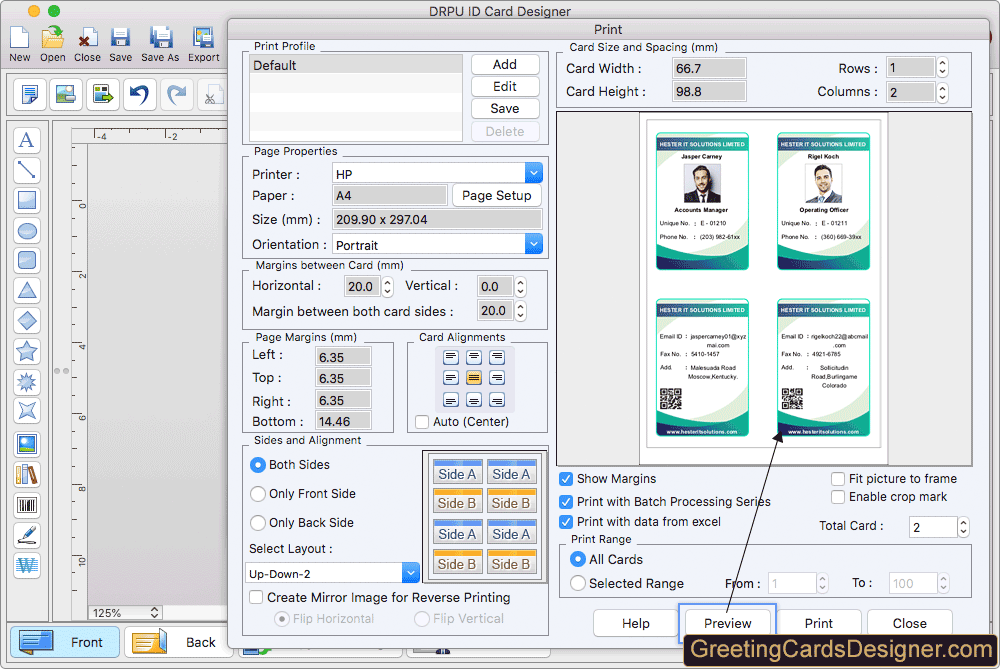Viewport: 1000px width, 669px height.
Task: Toggle Print with data from excel
Action: (566, 522)
